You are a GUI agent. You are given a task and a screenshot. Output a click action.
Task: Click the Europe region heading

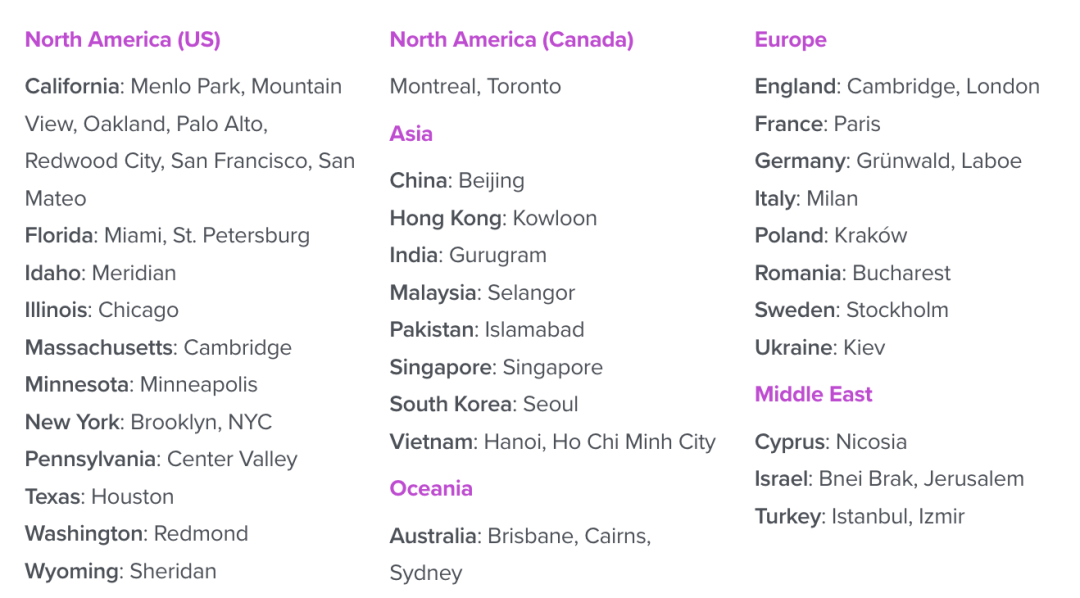(x=790, y=40)
